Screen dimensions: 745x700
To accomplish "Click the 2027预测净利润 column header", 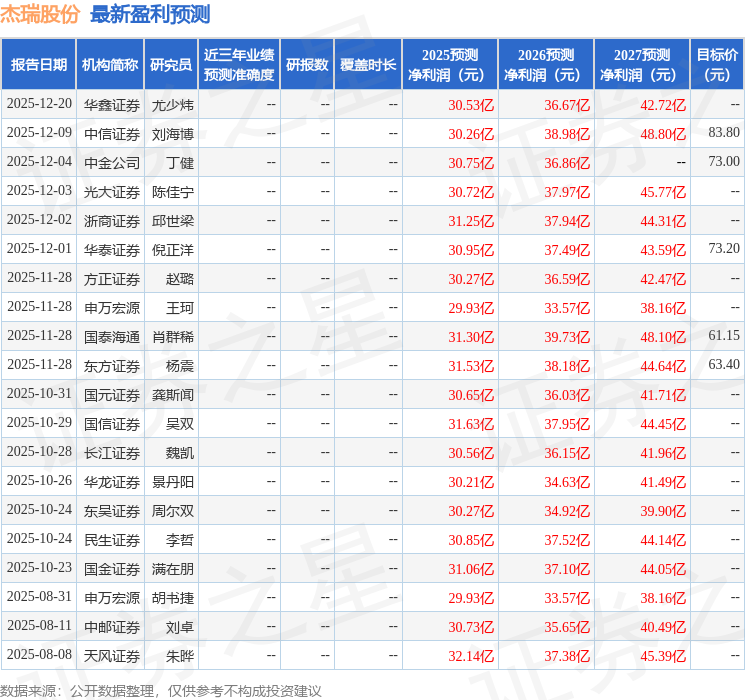I will (x=642, y=64).
